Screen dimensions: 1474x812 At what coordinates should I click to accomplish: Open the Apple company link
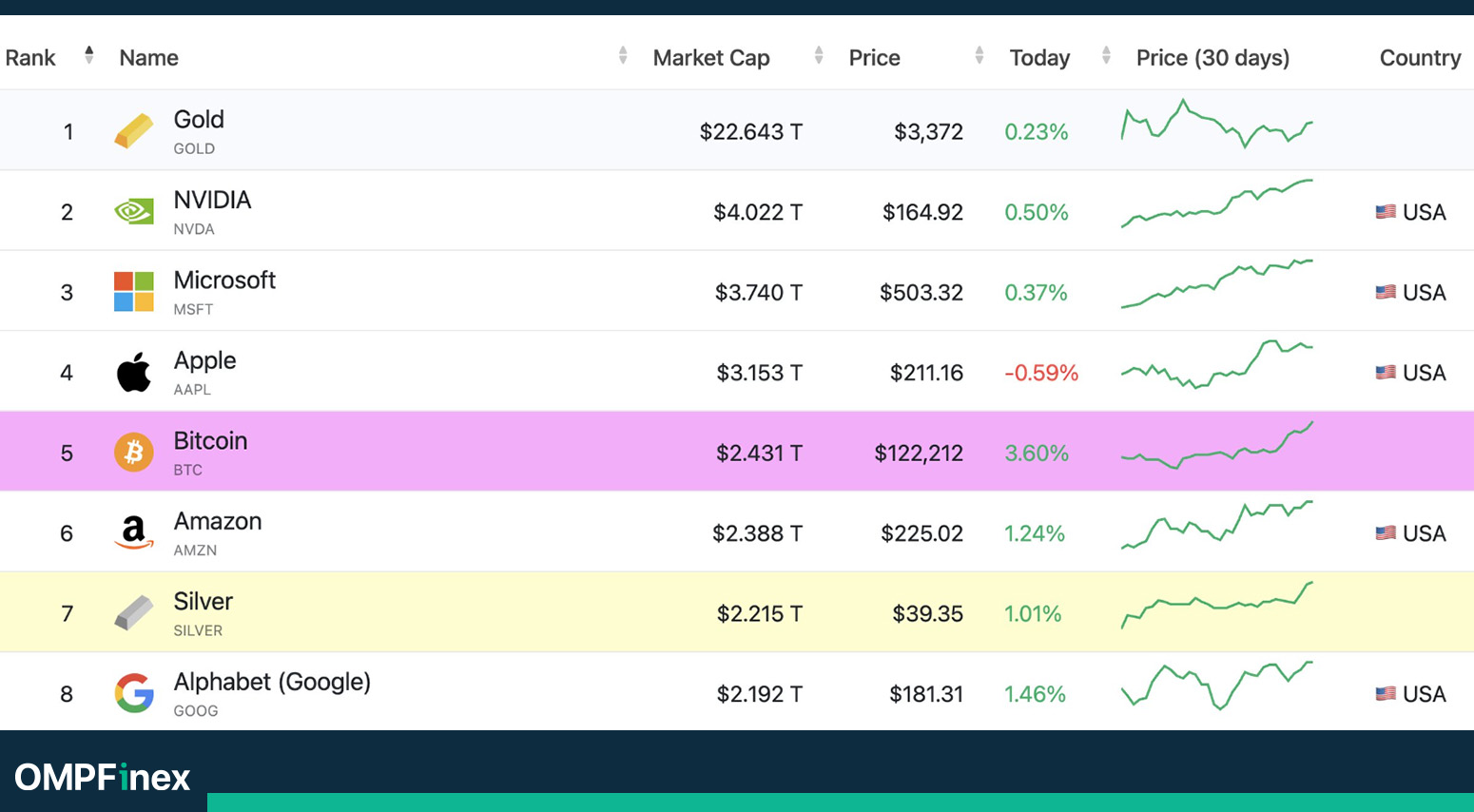pyautogui.click(x=204, y=361)
